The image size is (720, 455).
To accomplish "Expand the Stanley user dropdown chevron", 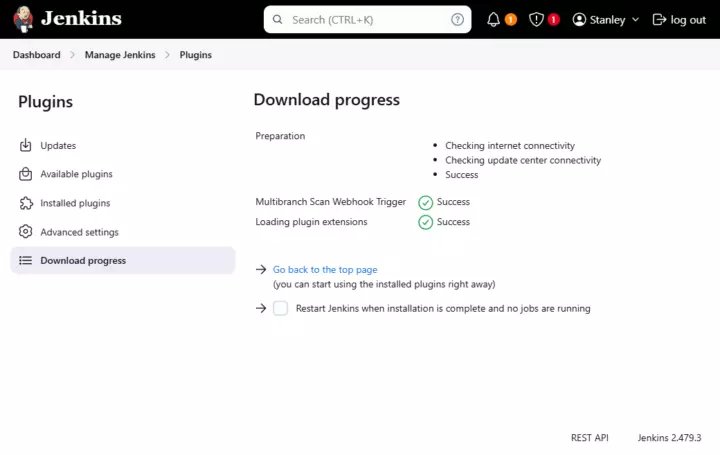I will coord(636,20).
